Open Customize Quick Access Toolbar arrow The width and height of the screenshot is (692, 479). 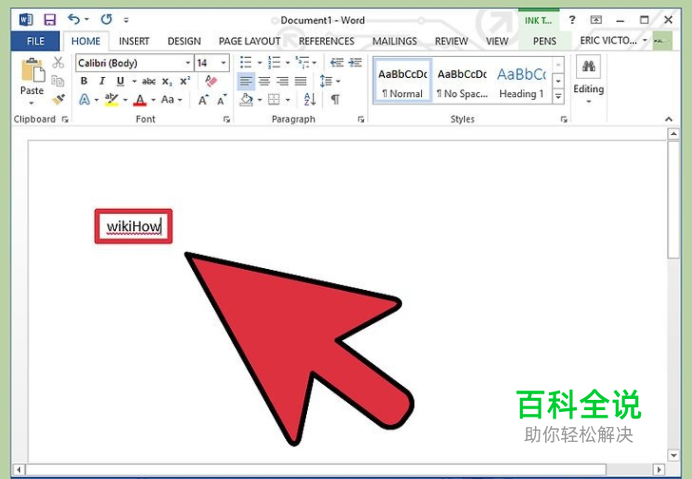[126, 20]
